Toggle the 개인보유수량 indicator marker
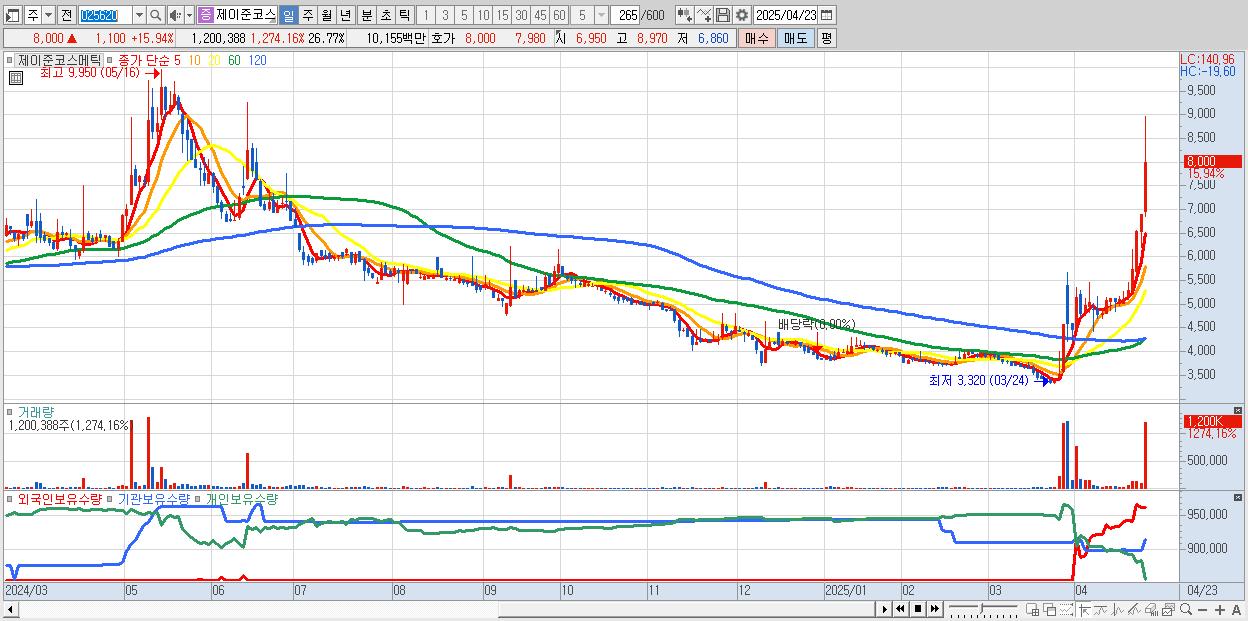Screen dimensions: 1248x621 198,498
